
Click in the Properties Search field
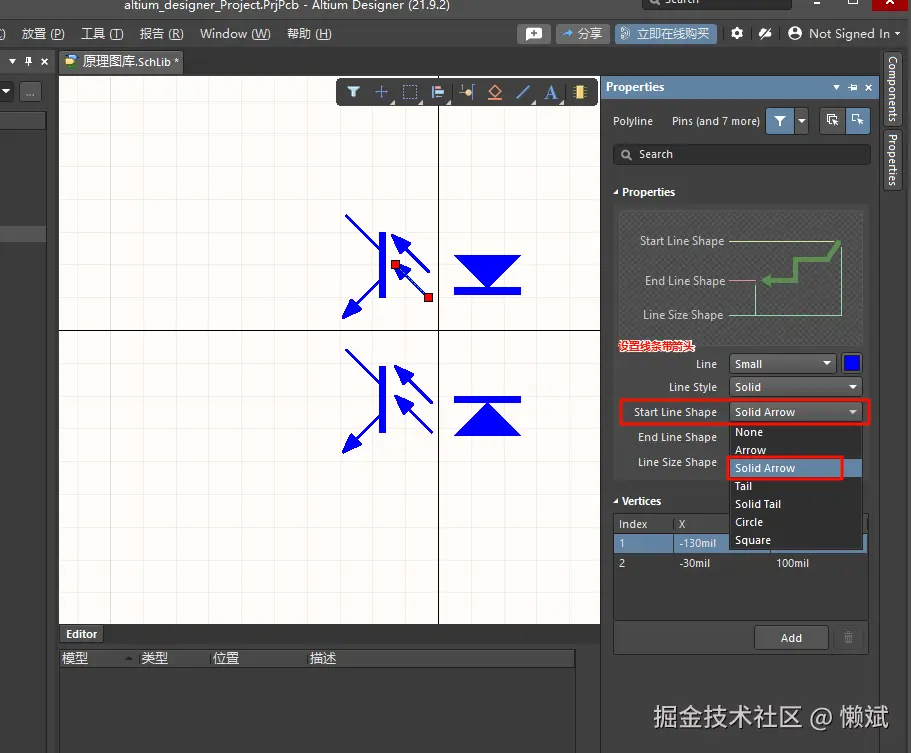pyautogui.click(x=741, y=154)
